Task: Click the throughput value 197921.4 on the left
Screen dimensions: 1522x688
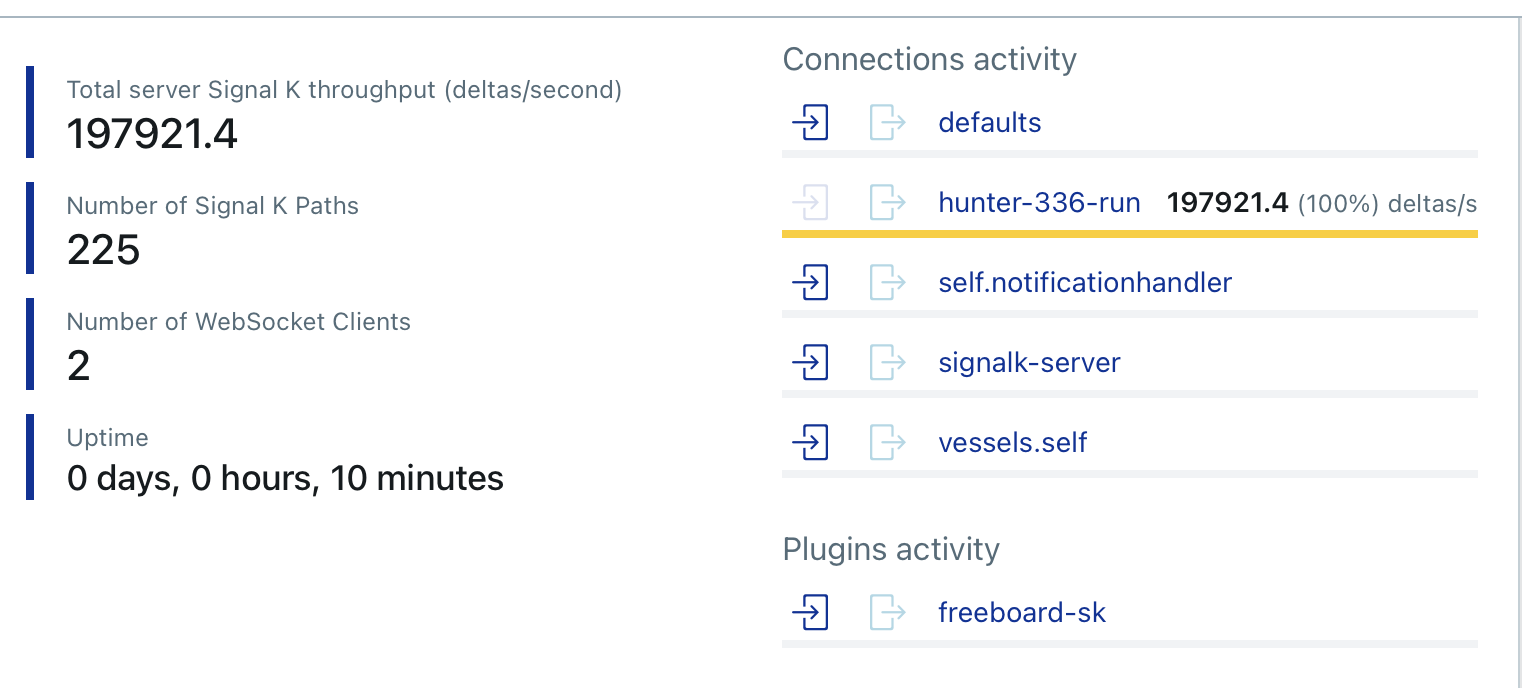Action: (x=152, y=134)
